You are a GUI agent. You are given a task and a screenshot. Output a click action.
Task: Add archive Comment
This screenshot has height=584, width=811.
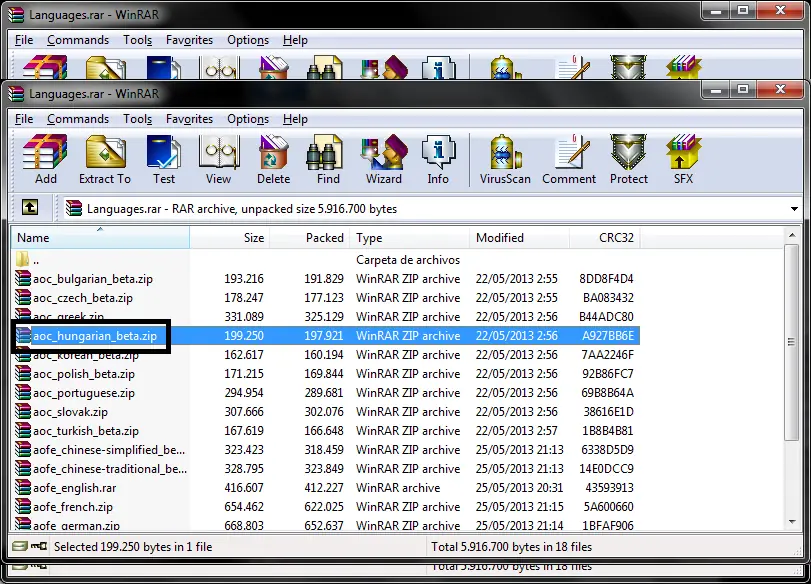coord(569,159)
